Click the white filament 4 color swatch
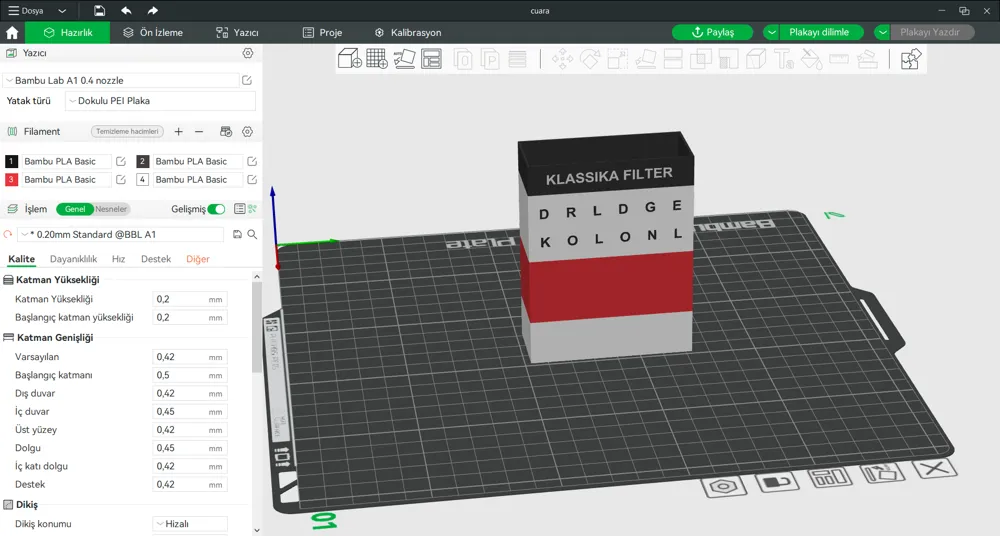This screenshot has height=536, width=1000. point(142,179)
